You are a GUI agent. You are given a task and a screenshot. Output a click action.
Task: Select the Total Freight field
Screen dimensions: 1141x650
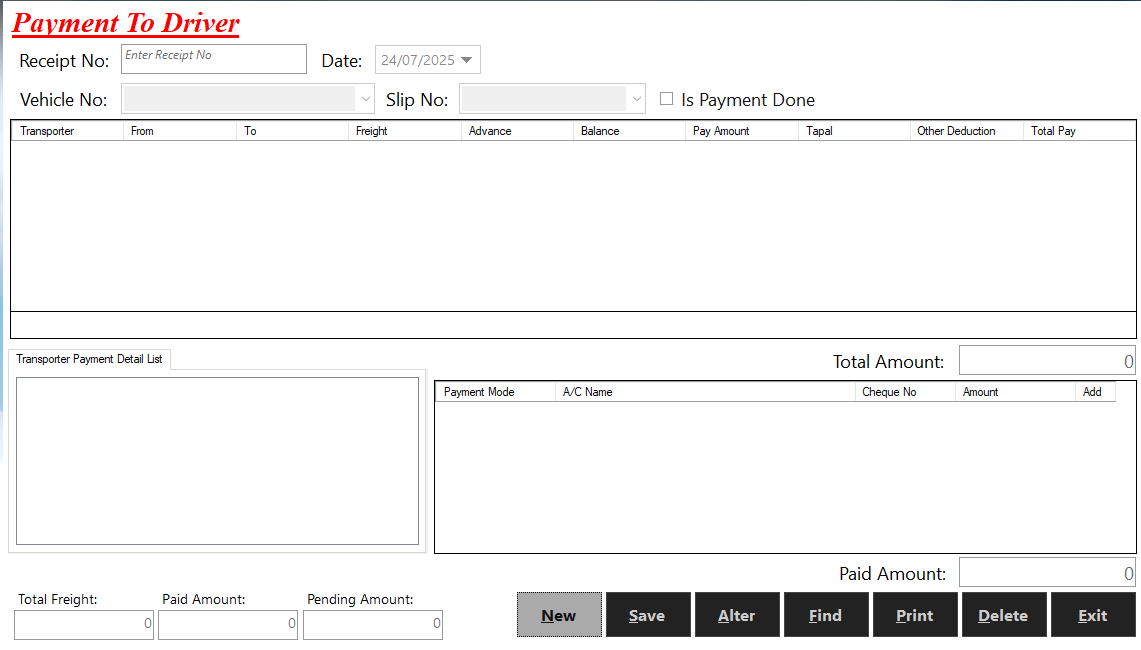point(85,624)
